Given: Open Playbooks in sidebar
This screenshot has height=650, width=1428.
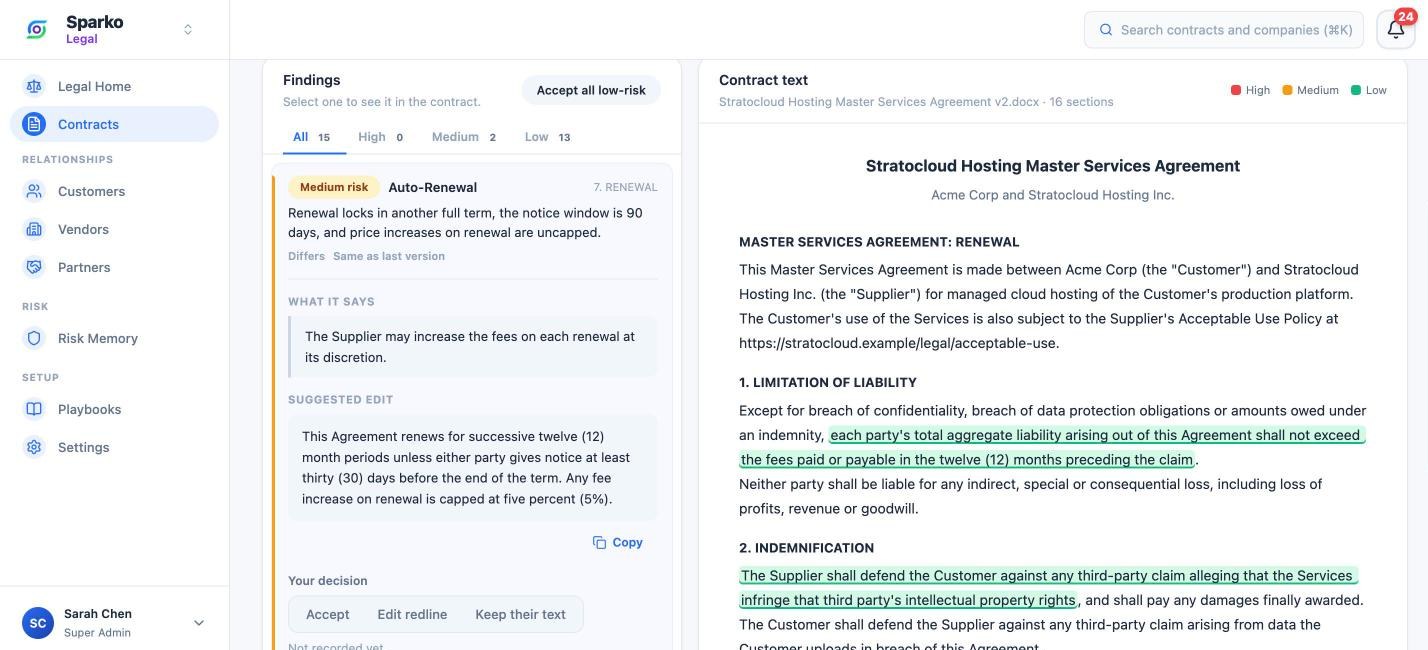Looking at the screenshot, I should (x=114, y=409).
